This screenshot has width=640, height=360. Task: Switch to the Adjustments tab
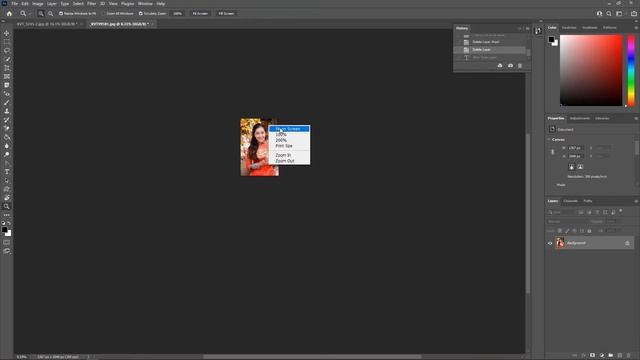580,118
